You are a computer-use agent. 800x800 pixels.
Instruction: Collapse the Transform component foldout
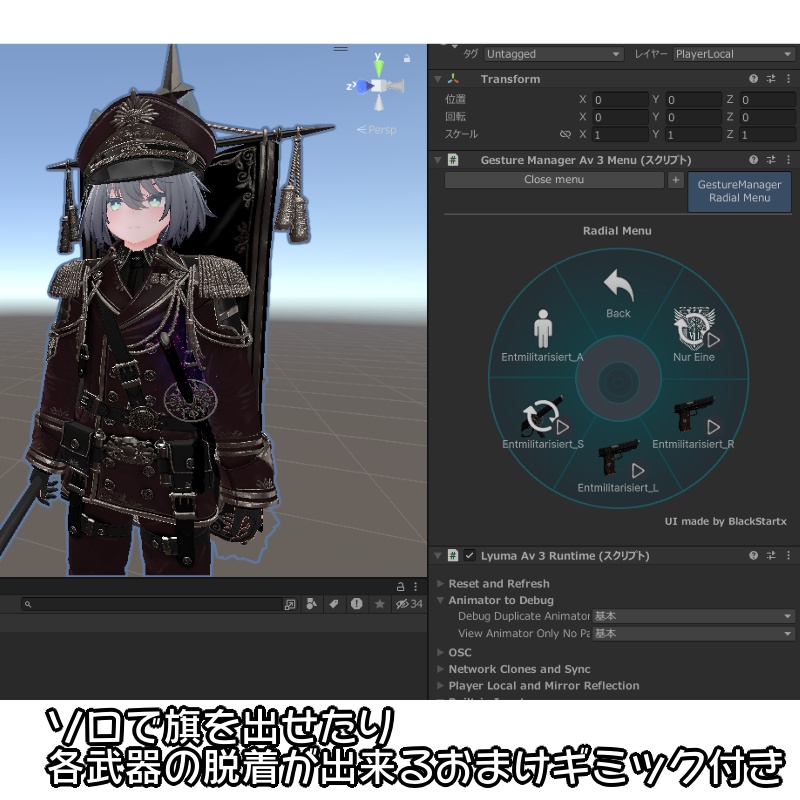(x=438, y=79)
